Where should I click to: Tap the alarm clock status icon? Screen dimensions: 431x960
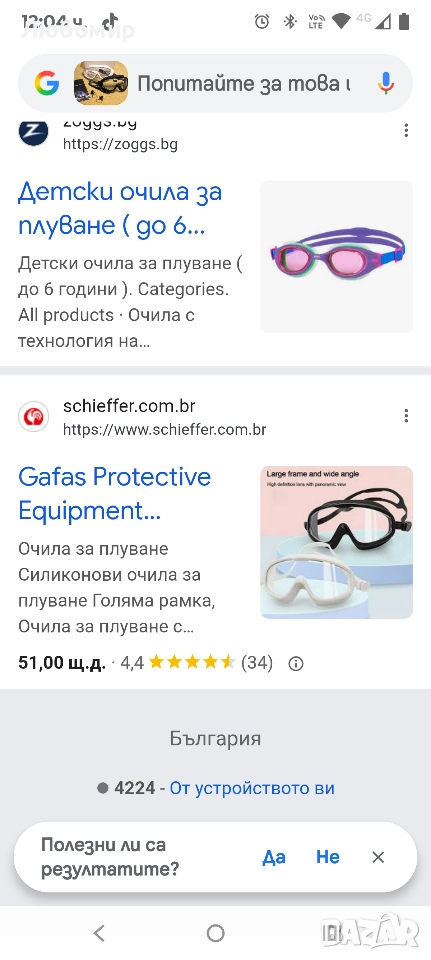pos(262,22)
